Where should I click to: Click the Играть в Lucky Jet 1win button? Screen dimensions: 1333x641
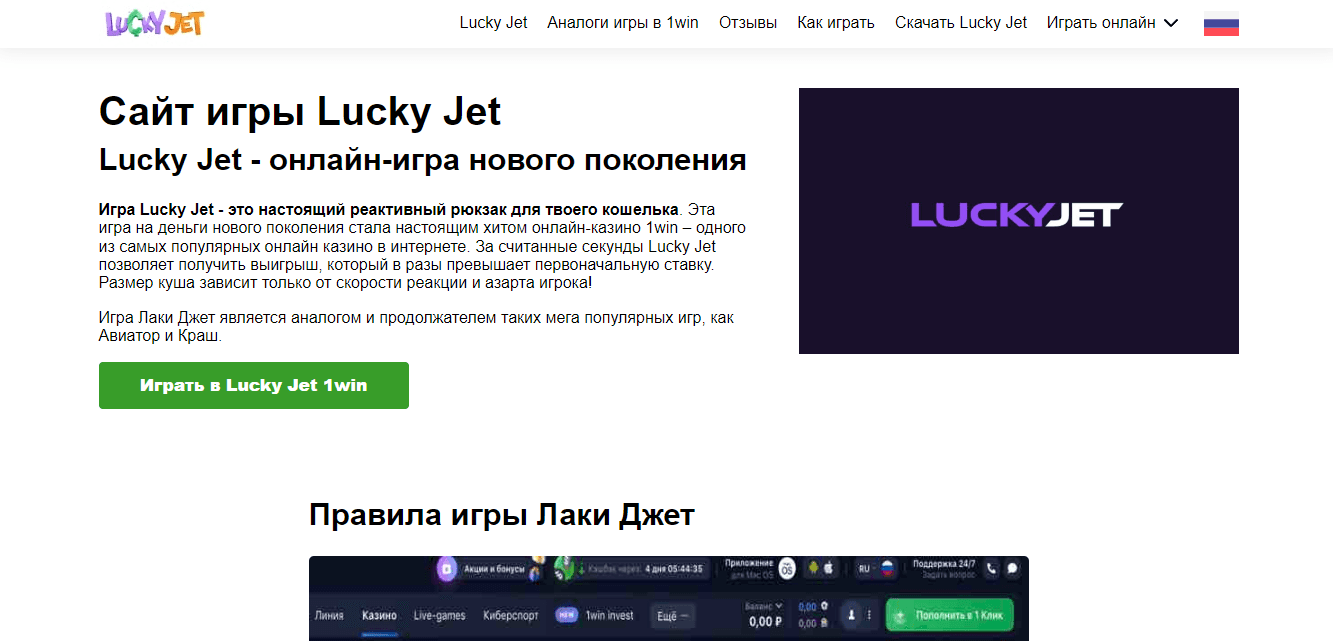point(253,385)
